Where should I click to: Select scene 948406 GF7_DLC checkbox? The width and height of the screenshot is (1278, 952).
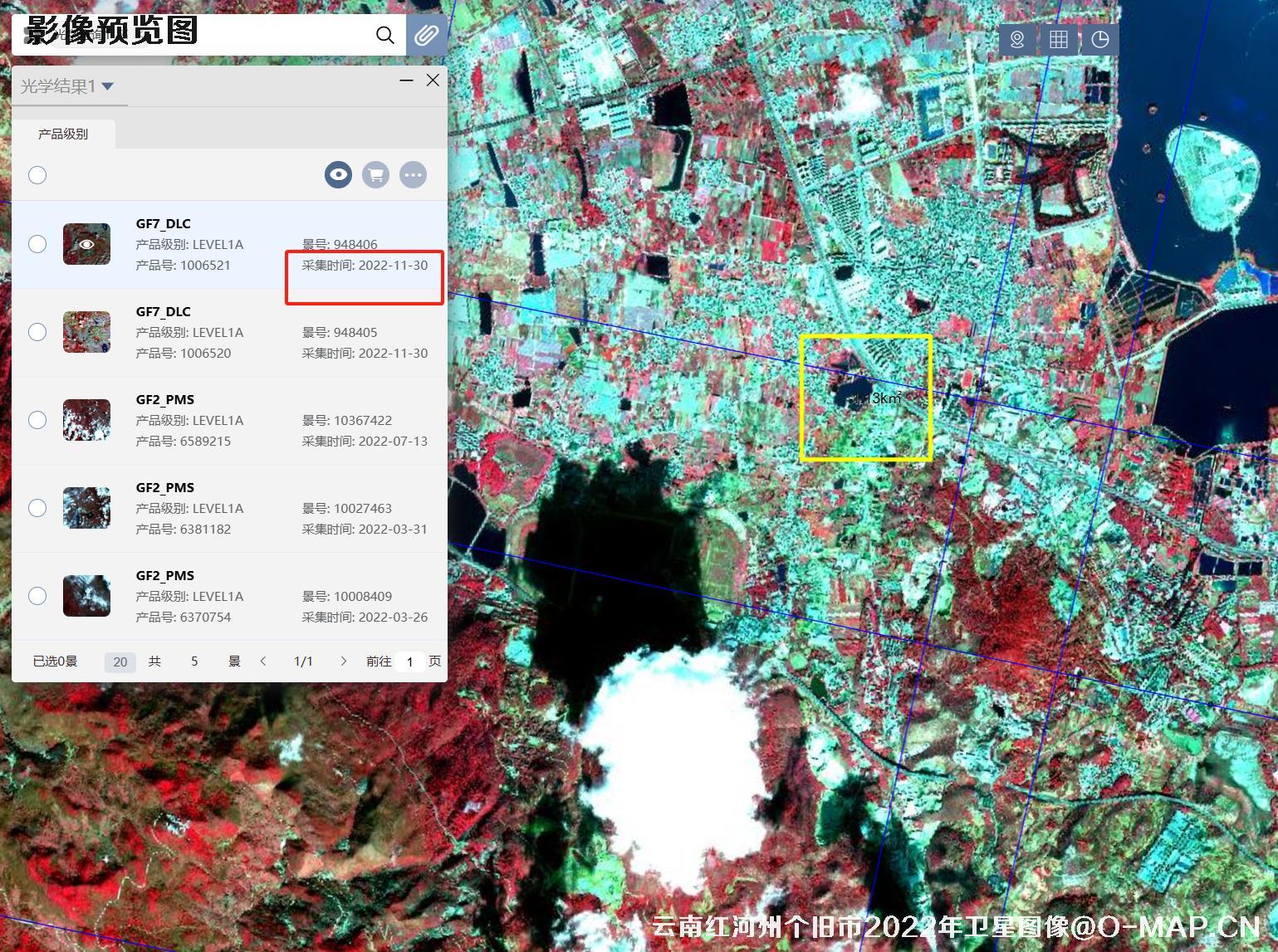pyautogui.click(x=37, y=243)
